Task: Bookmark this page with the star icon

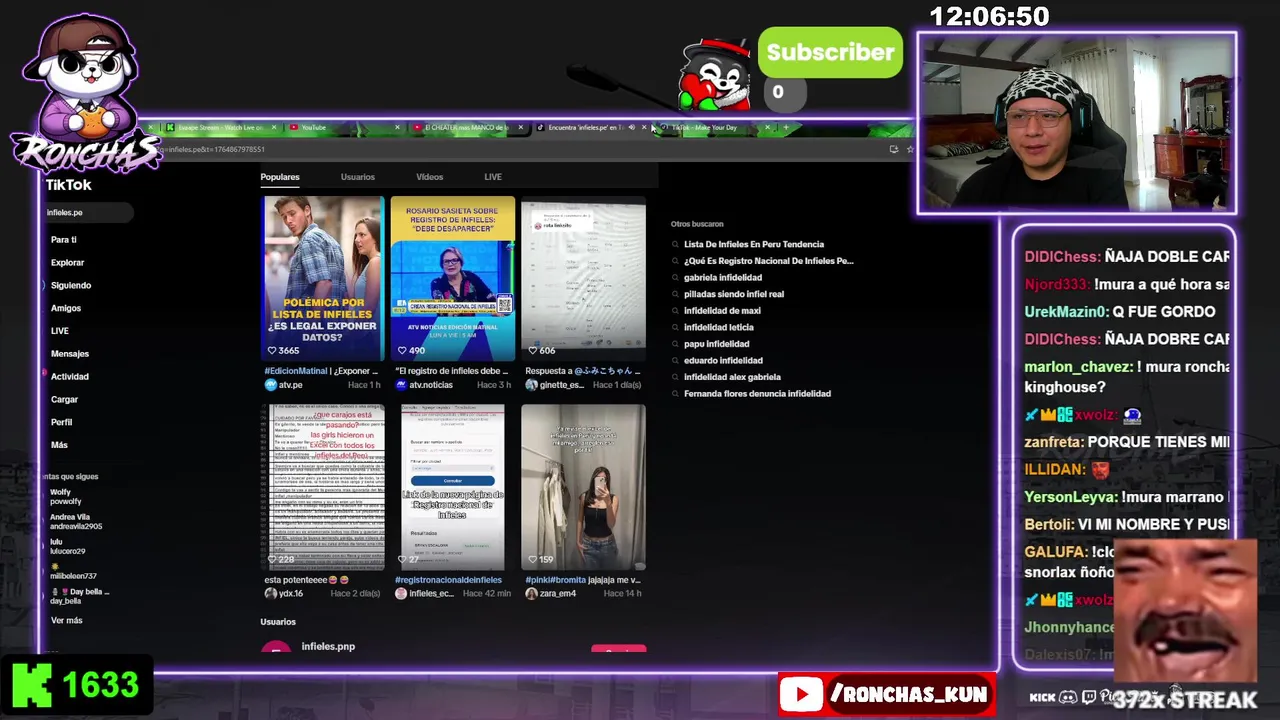Action: (x=909, y=149)
